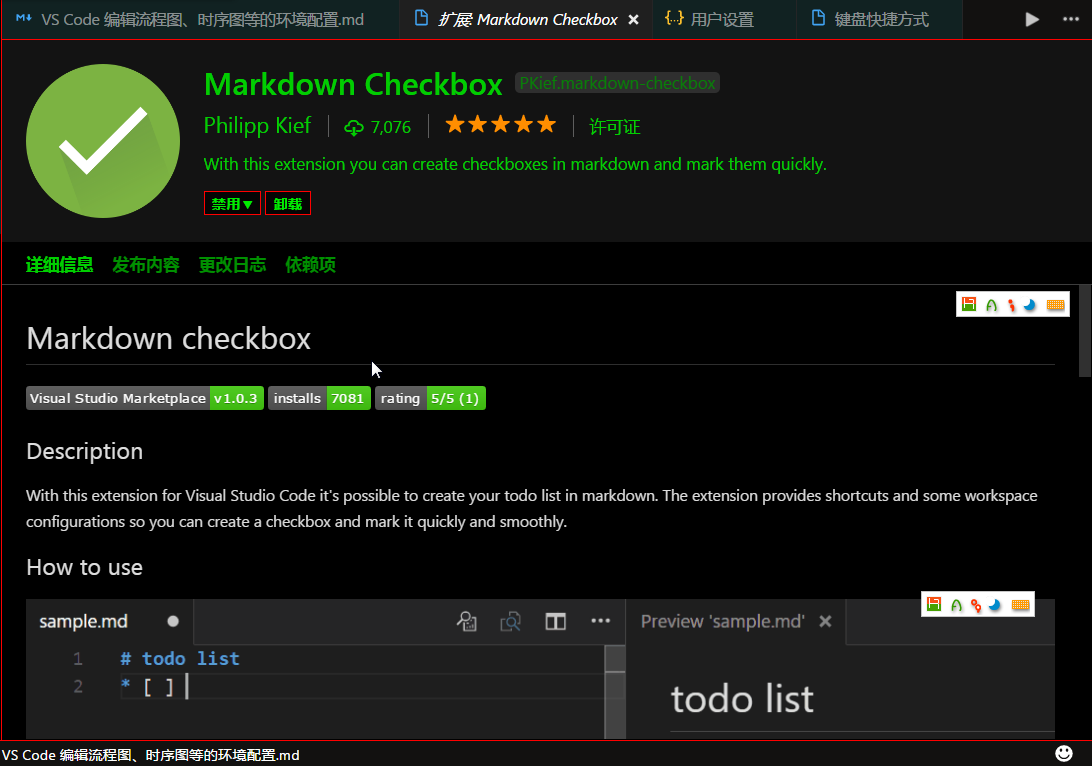Open the 禁用 disable dropdown

232,203
